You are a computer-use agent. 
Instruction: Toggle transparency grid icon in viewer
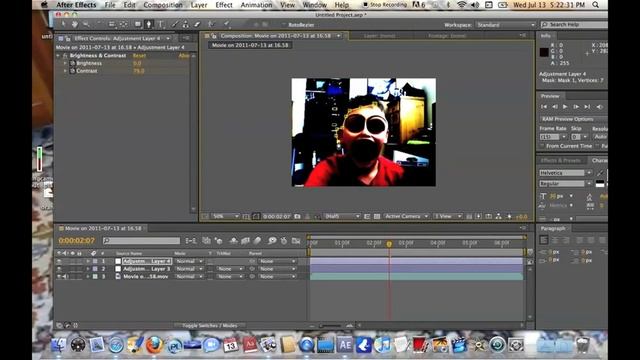coord(377,216)
